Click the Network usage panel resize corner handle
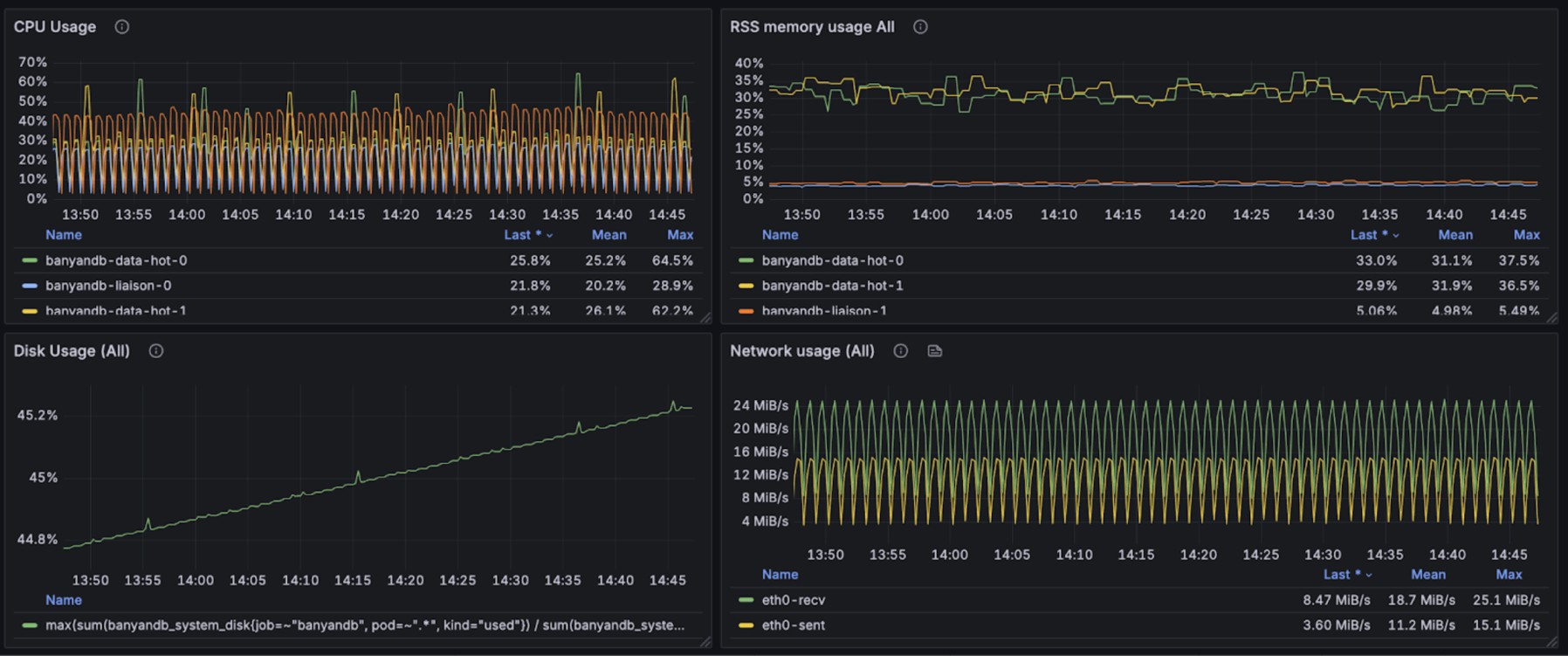1568x656 pixels. [1551, 642]
